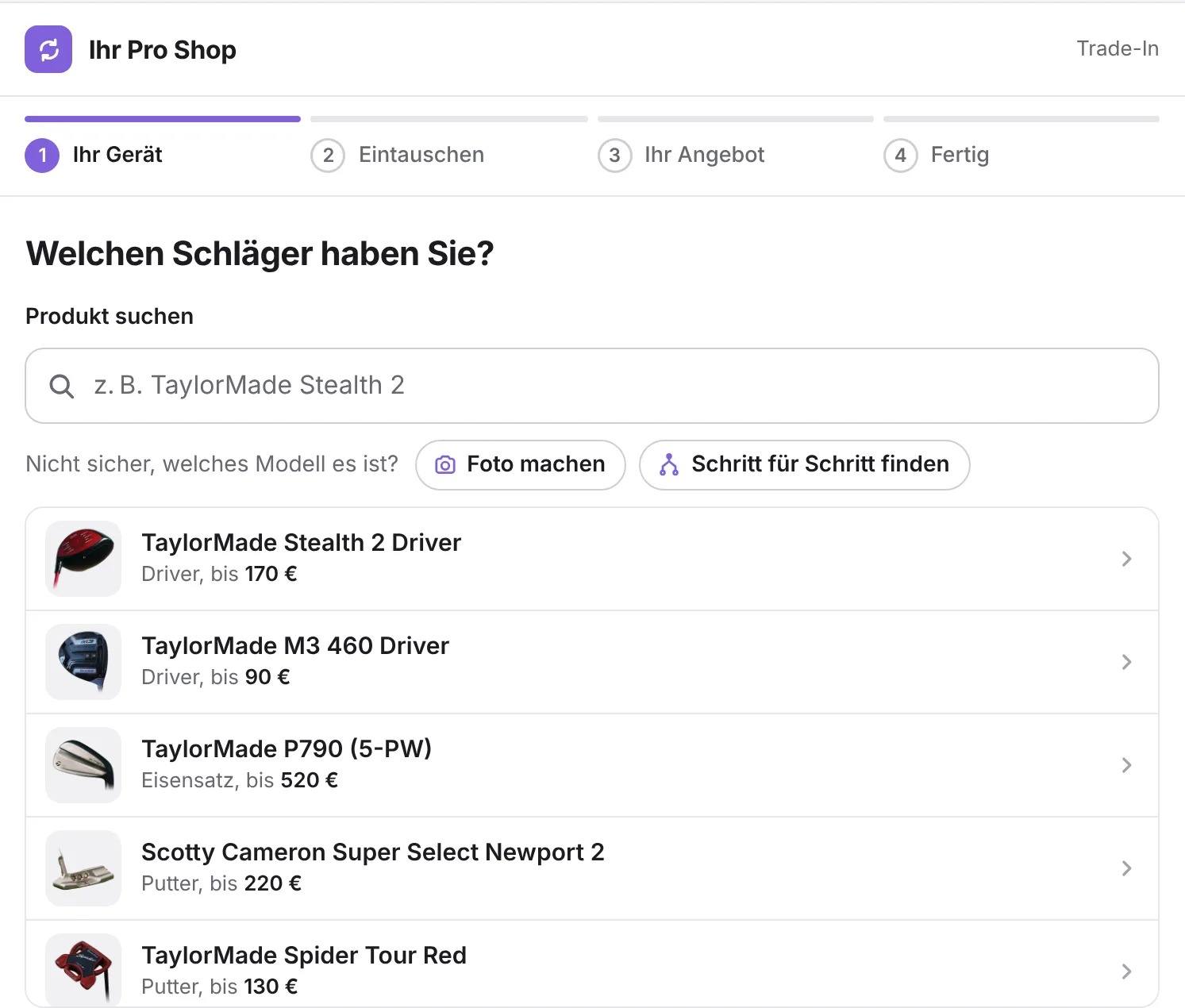Select Scotty Cameron Super Select Newport 2
This screenshot has height=1008, width=1185.
coord(373,852)
